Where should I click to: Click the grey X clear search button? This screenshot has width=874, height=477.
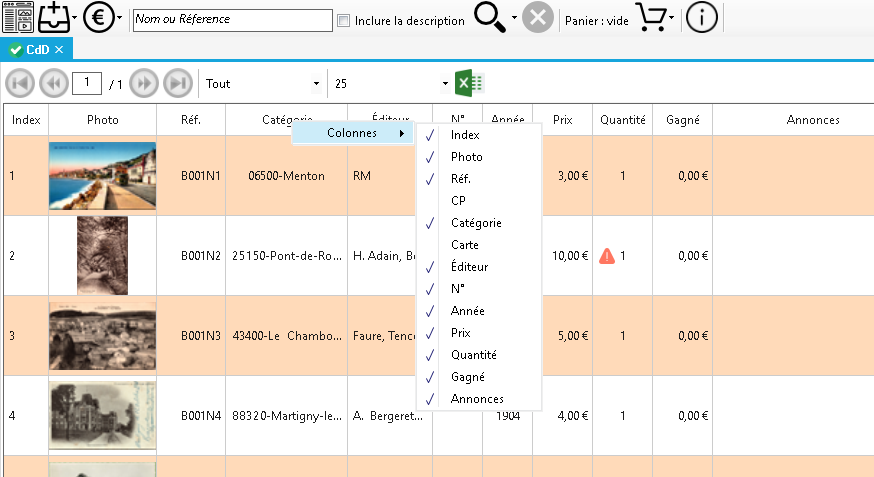(x=538, y=19)
